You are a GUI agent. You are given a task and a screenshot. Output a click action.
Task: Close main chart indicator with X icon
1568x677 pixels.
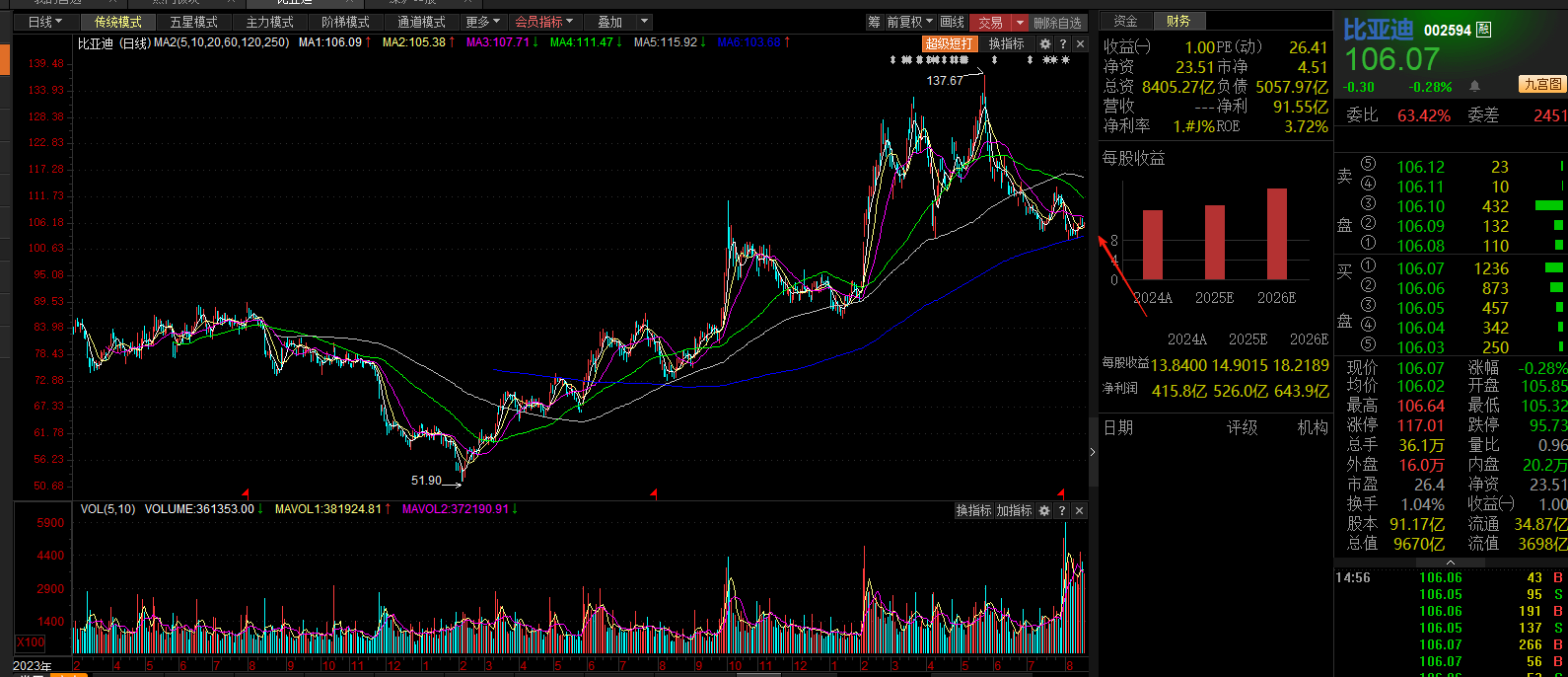click(1080, 44)
